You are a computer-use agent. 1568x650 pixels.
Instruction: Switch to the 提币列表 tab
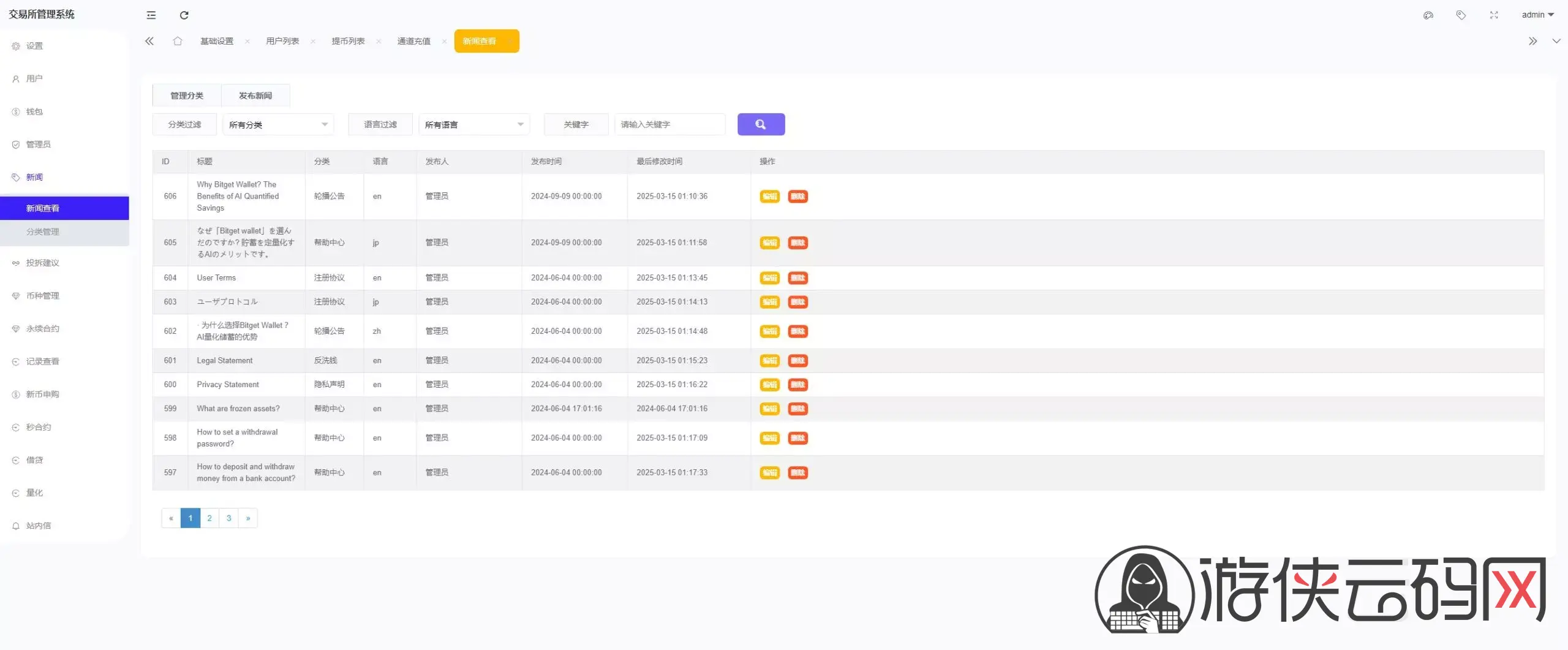[x=348, y=41]
